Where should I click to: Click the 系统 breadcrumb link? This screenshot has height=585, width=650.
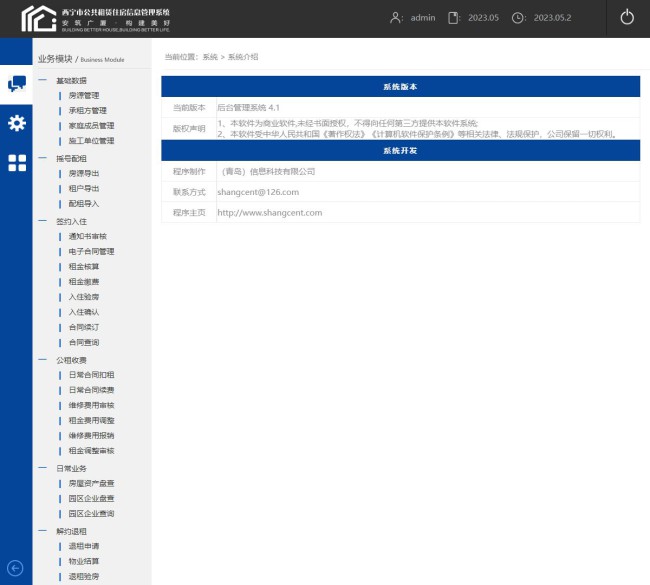tap(209, 57)
